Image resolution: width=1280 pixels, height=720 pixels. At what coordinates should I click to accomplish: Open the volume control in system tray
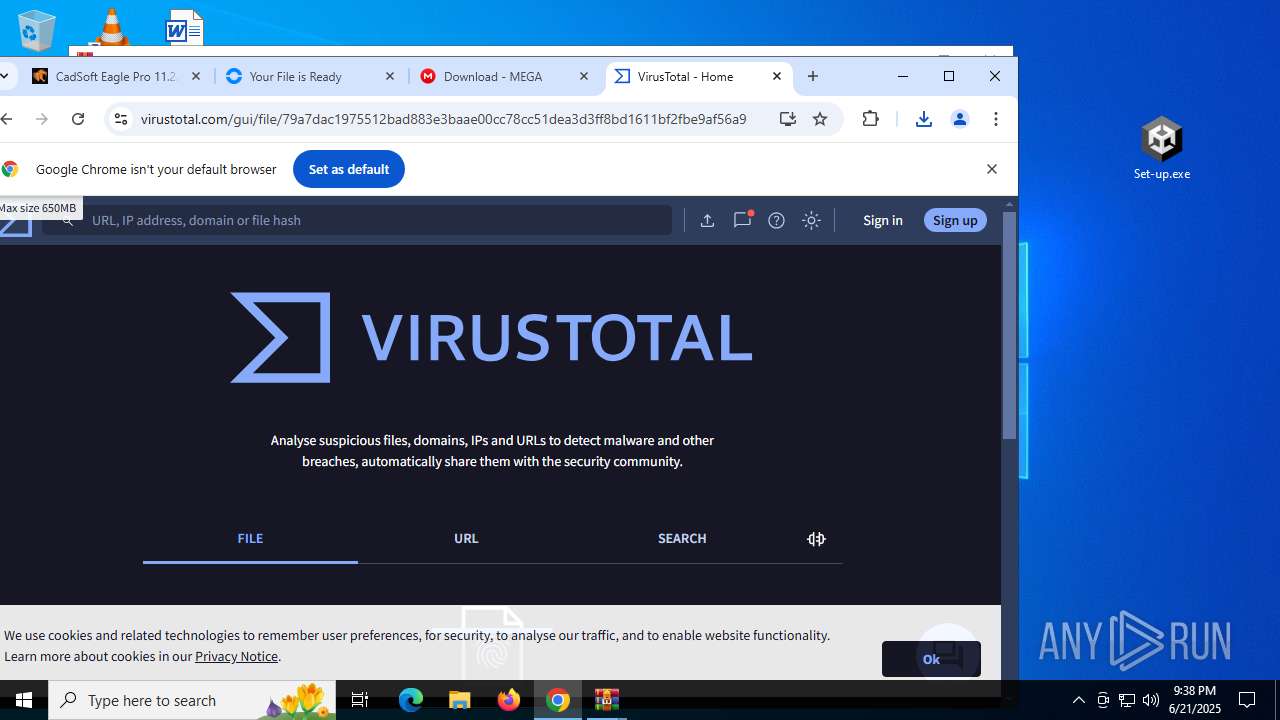tap(1151, 700)
